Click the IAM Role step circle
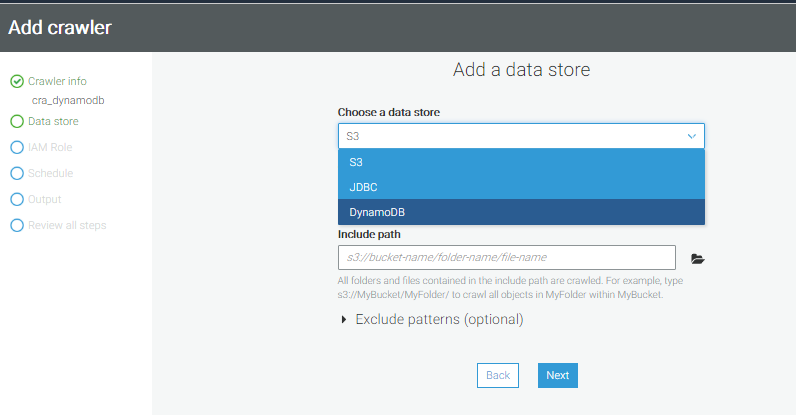The image size is (796, 415). point(17,147)
